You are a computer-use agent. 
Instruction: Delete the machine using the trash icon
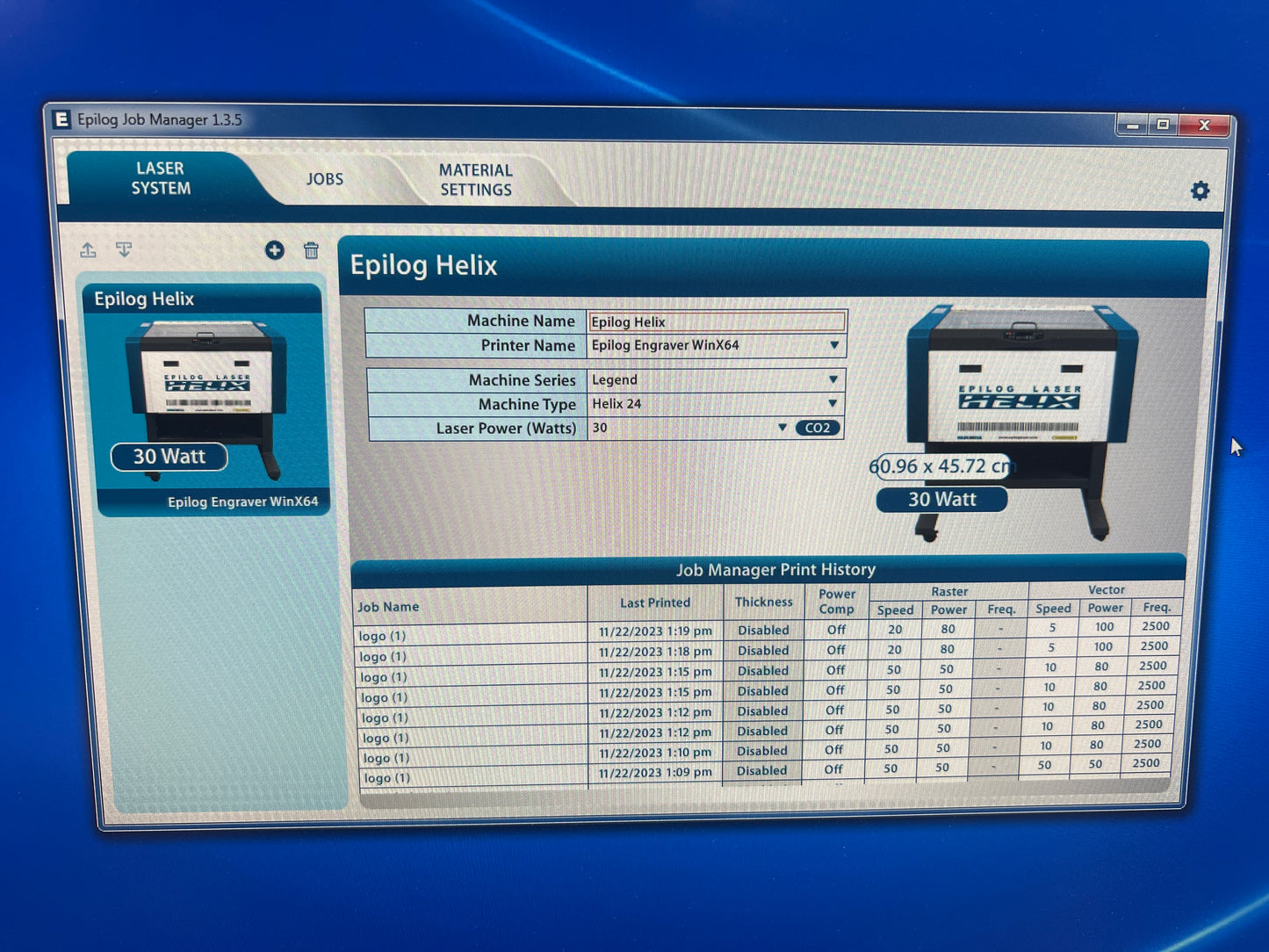point(311,251)
